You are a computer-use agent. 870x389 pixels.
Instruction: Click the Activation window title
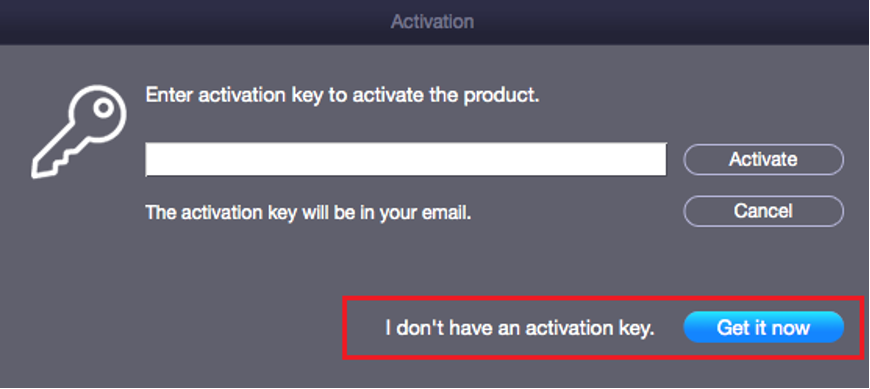(x=432, y=22)
